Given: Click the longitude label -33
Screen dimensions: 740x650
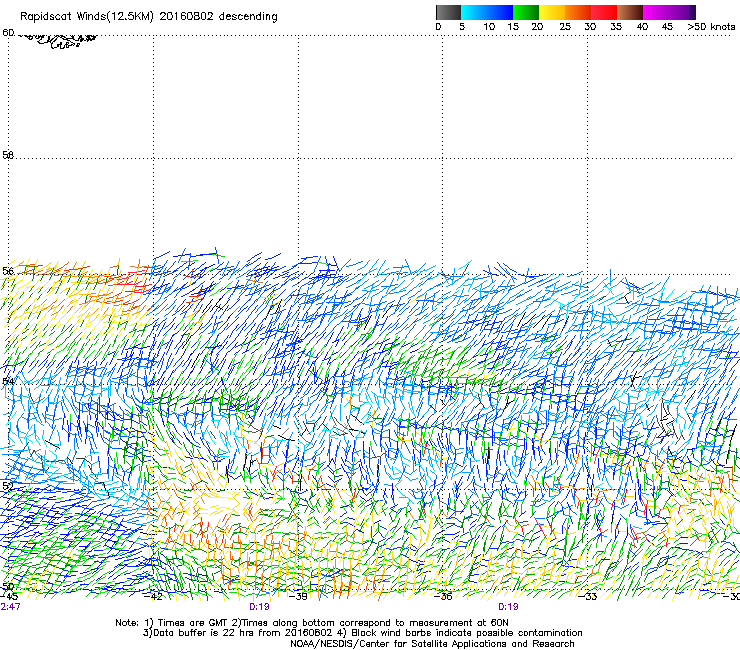Looking at the screenshot, I should pyautogui.click(x=588, y=596).
